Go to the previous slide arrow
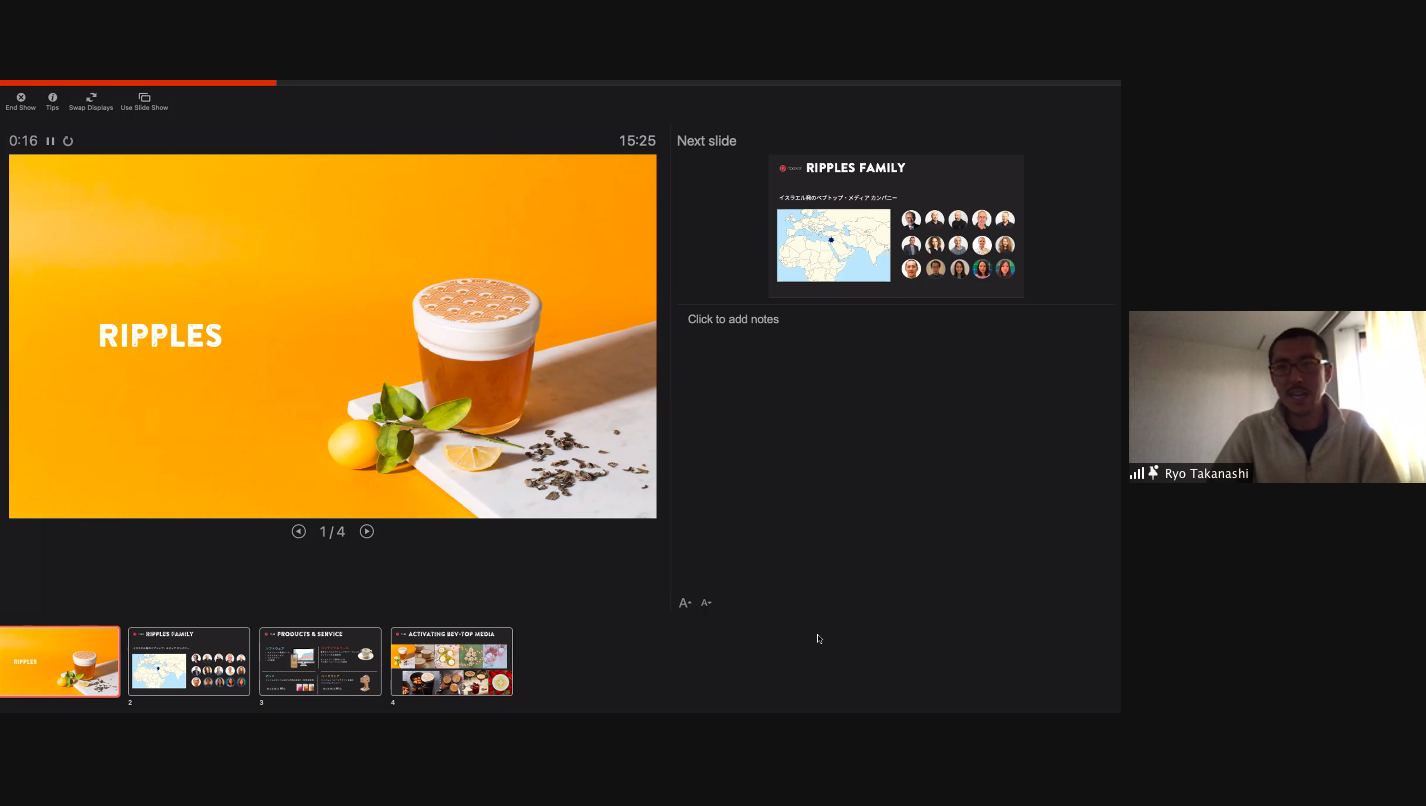The height and width of the screenshot is (806, 1426). click(x=298, y=531)
